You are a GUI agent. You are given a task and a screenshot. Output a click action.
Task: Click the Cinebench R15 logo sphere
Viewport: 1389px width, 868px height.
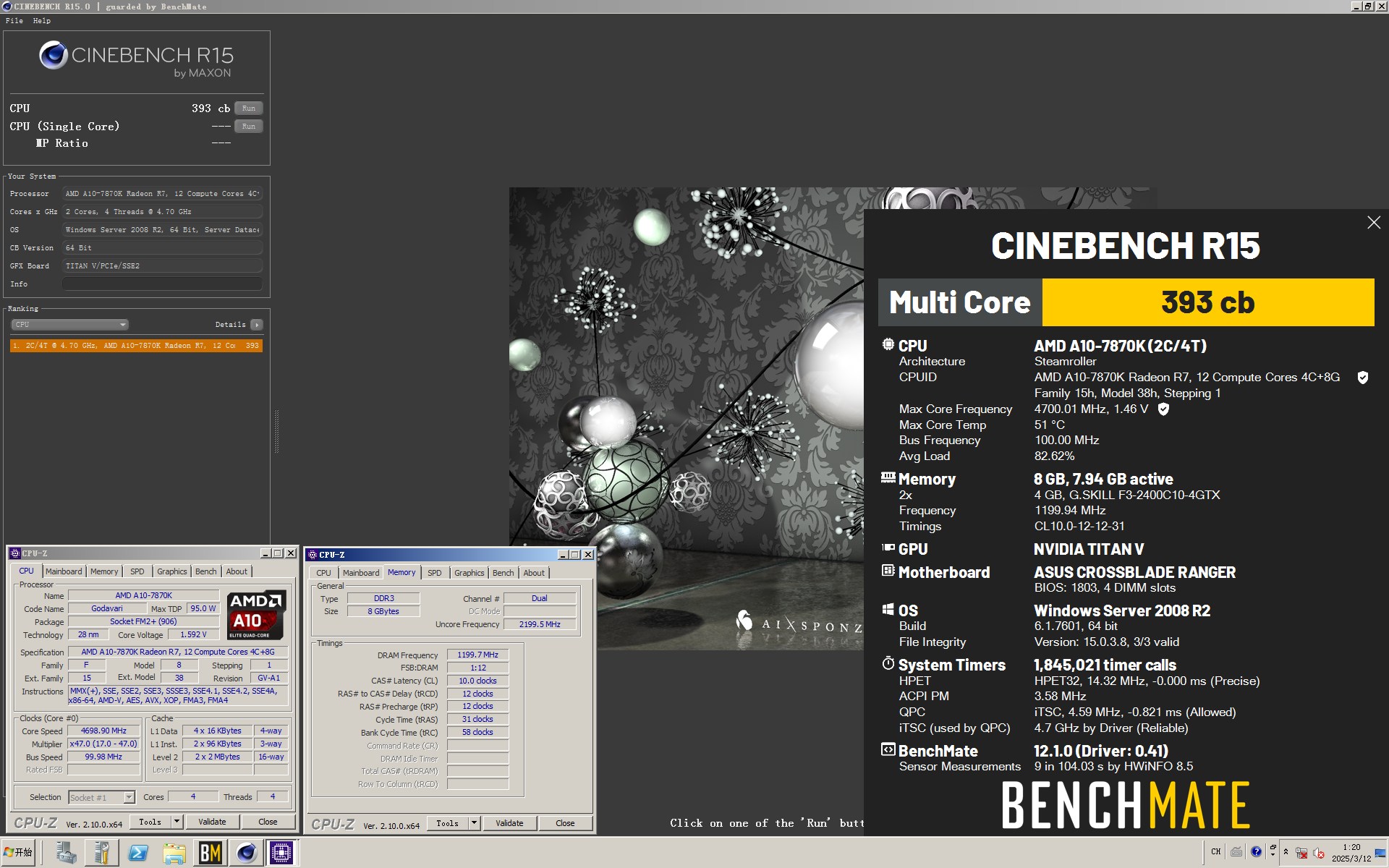pos(54,55)
